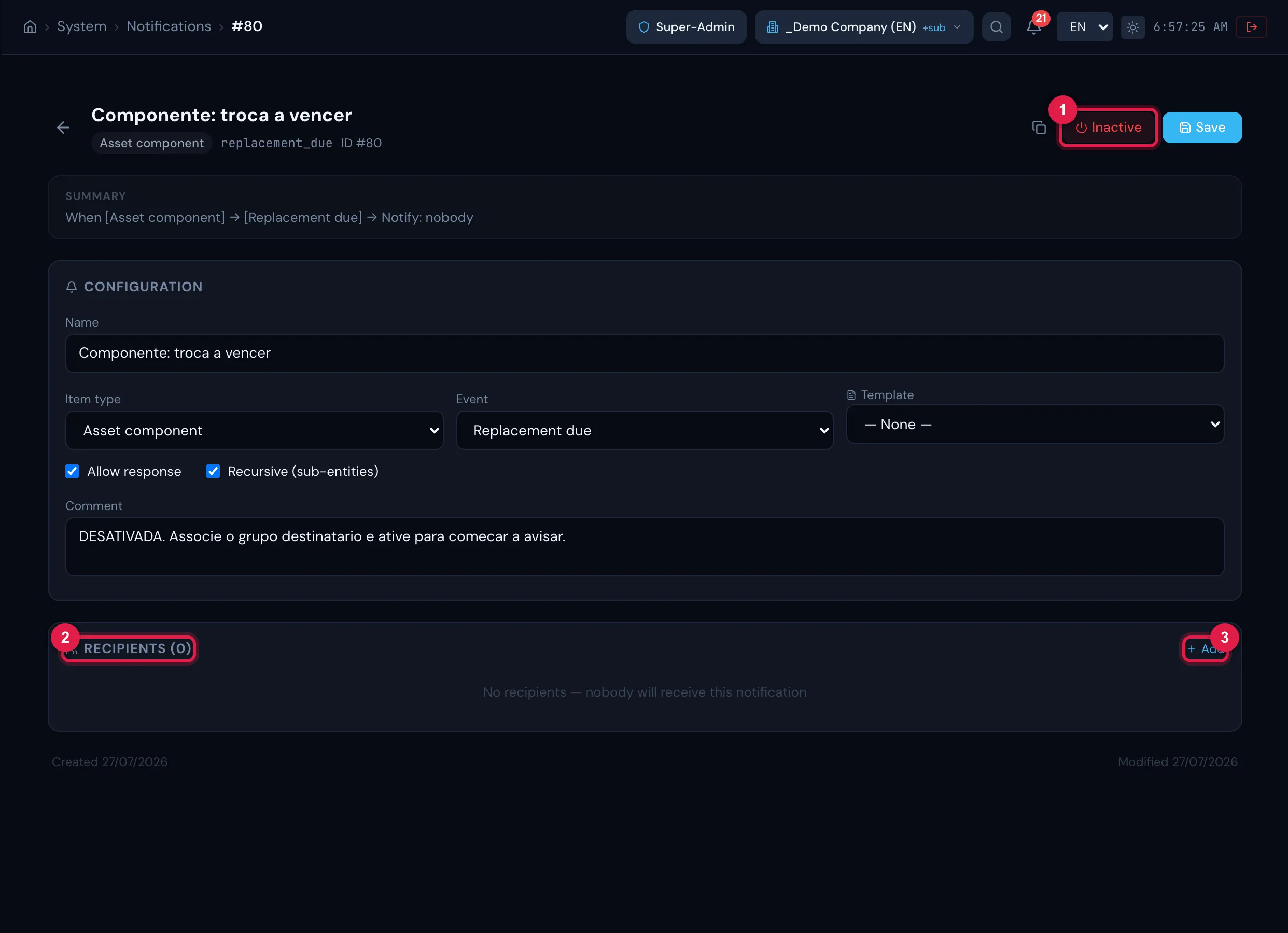Open System breadcrumb
The width and height of the screenshot is (1288, 933).
(x=82, y=26)
